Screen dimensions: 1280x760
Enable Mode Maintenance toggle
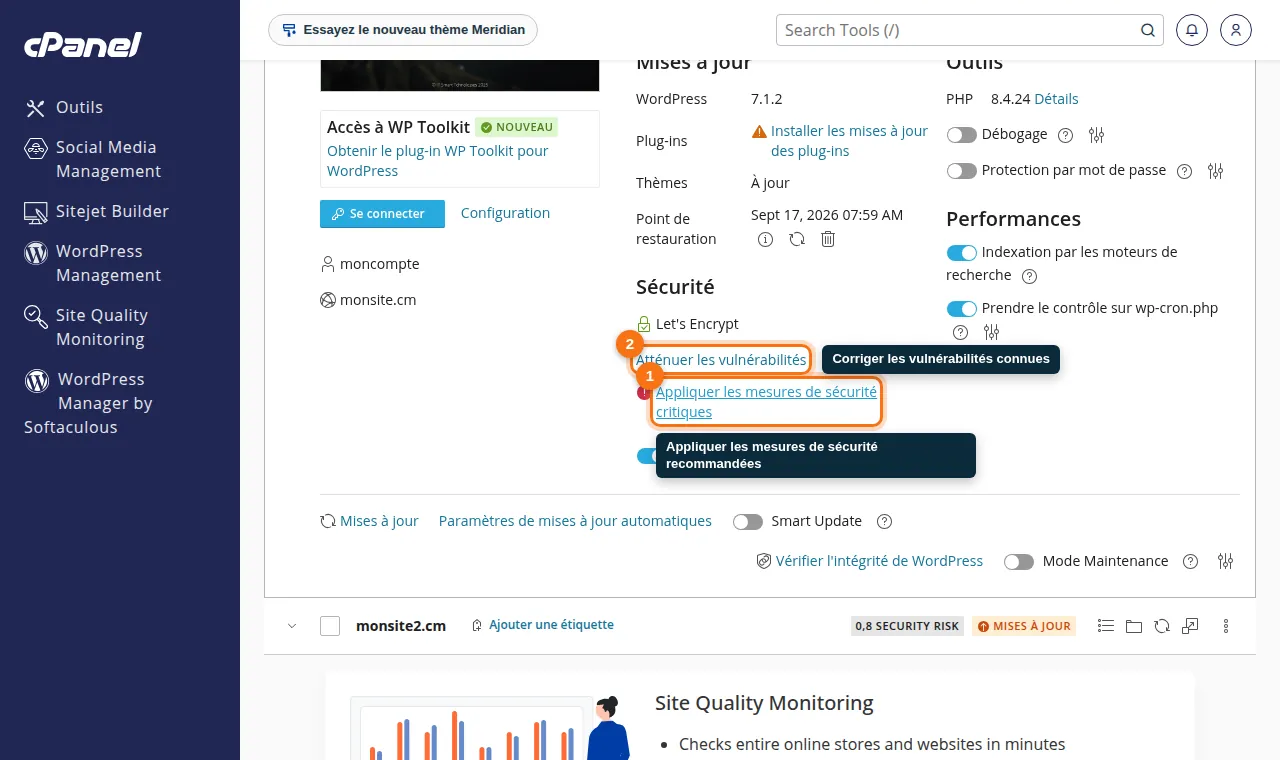tap(1019, 561)
